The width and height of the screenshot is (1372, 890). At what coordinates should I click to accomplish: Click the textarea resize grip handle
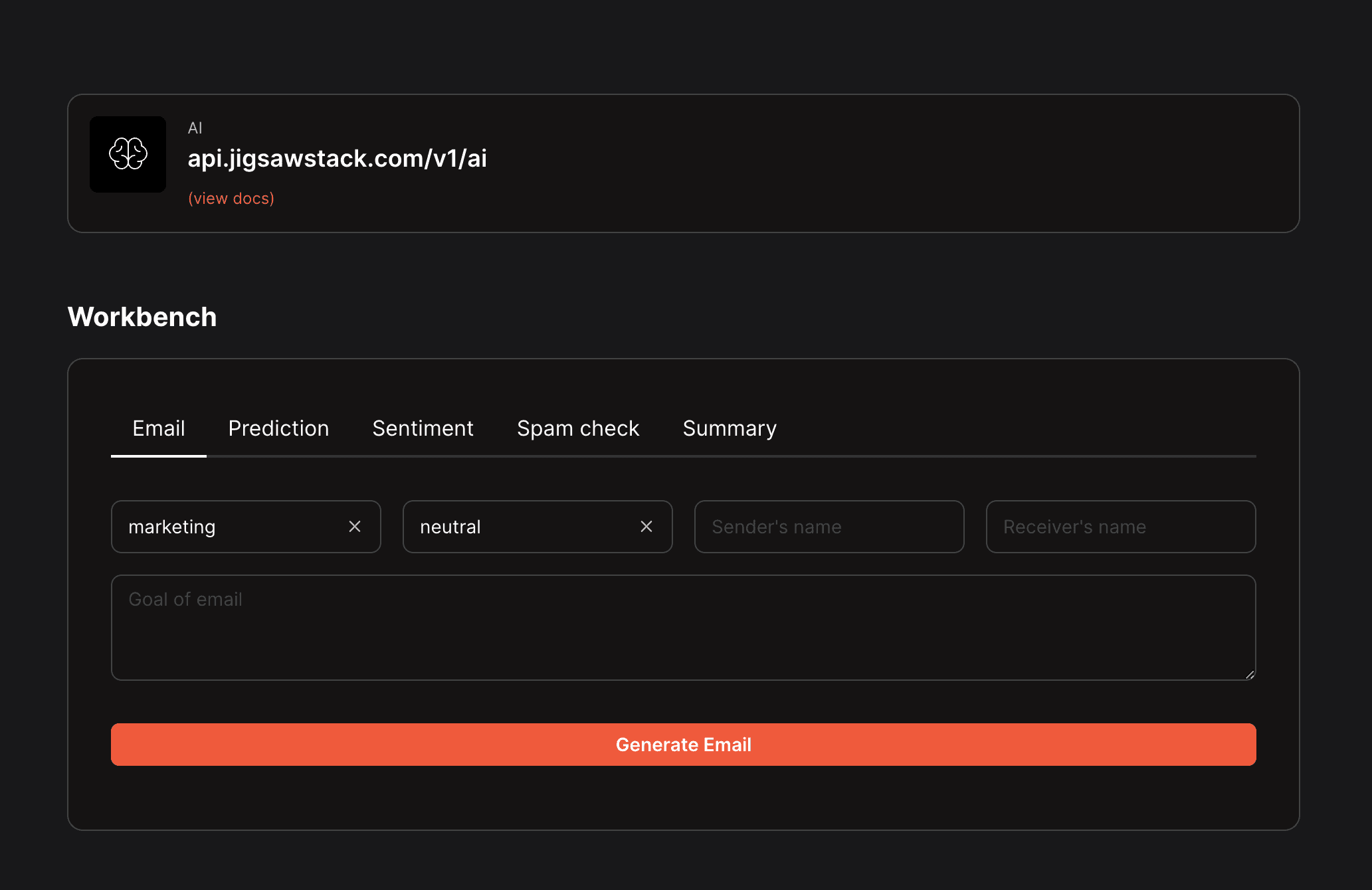(1250, 674)
